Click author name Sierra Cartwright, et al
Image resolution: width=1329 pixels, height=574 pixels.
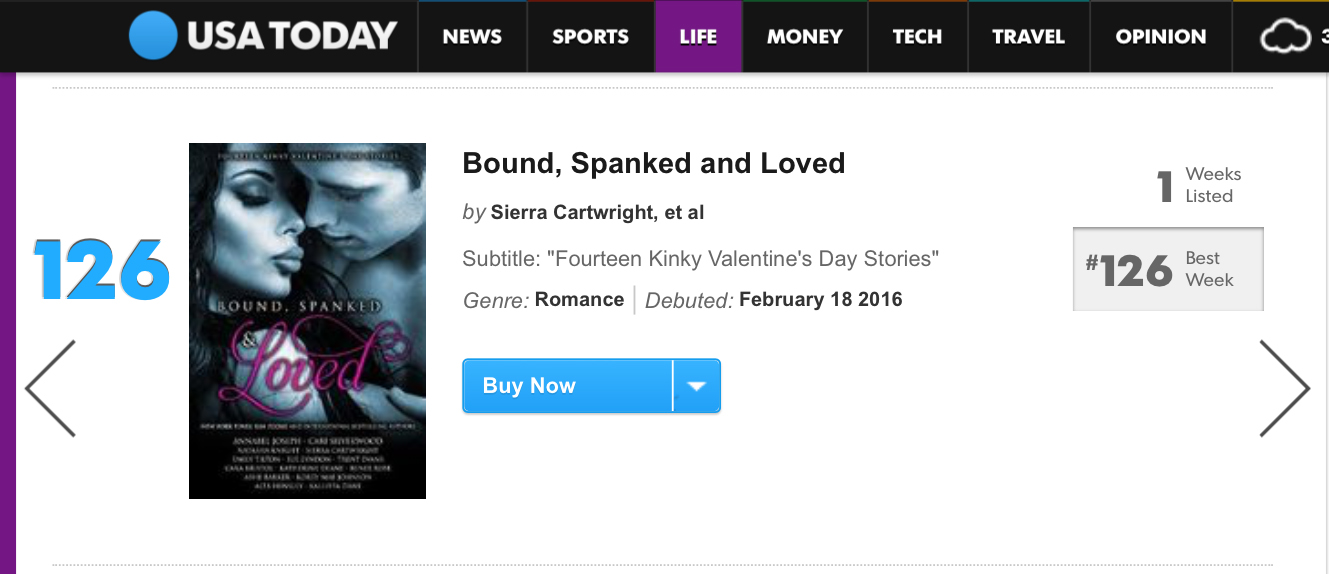click(x=597, y=213)
